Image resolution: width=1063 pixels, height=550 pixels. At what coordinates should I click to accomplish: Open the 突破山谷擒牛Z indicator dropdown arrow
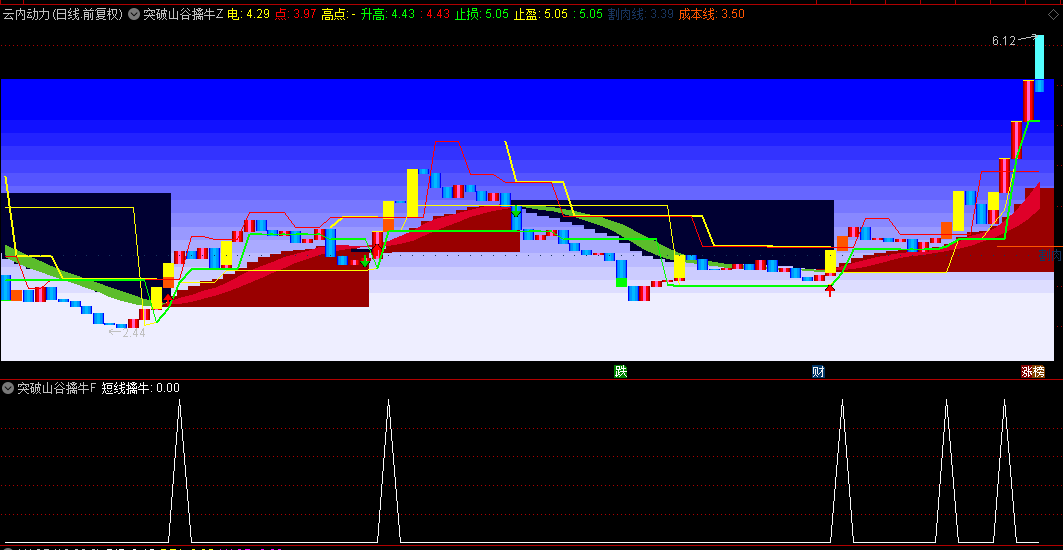point(134,14)
